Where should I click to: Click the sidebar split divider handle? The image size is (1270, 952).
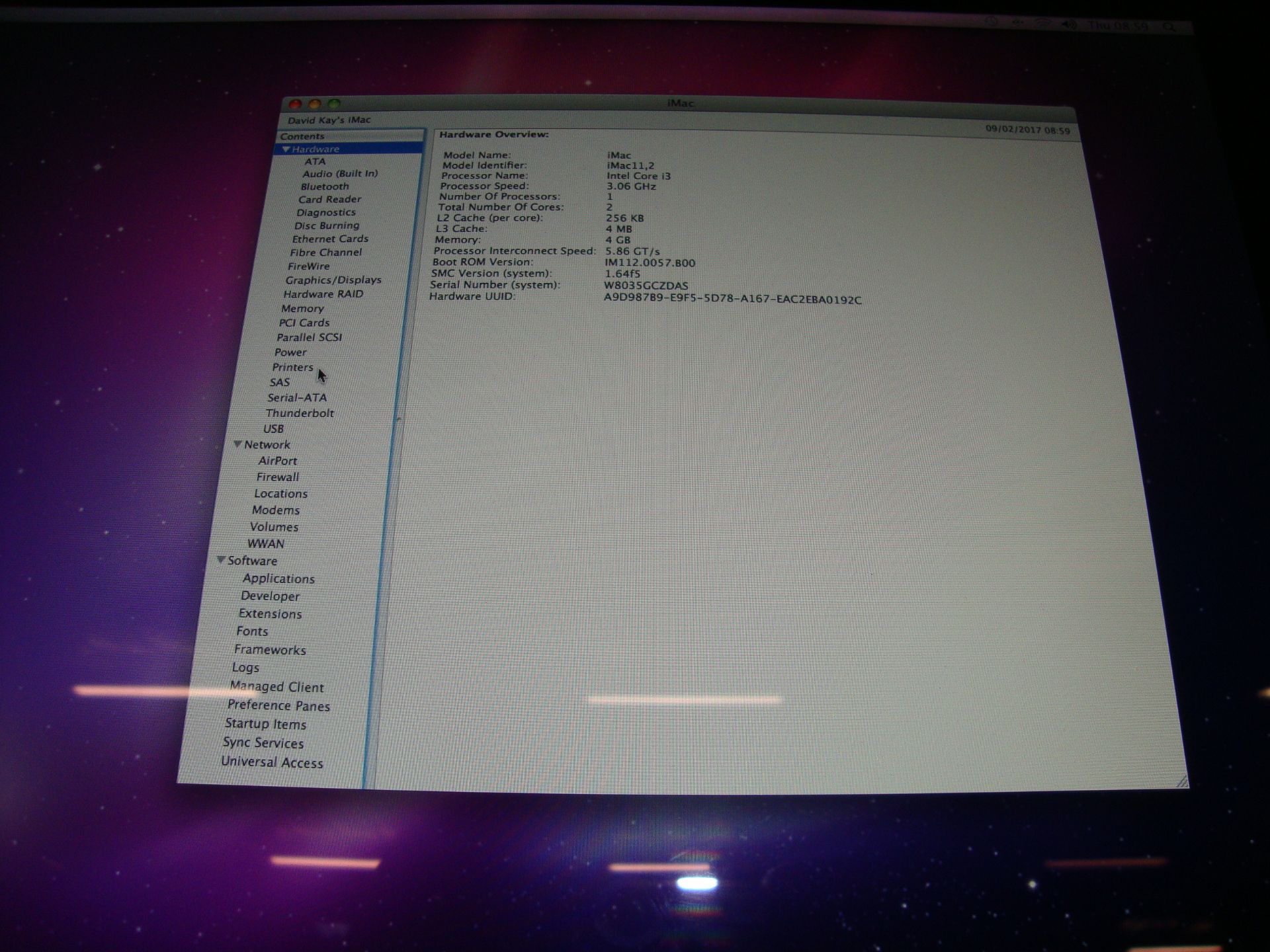[398, 419]
